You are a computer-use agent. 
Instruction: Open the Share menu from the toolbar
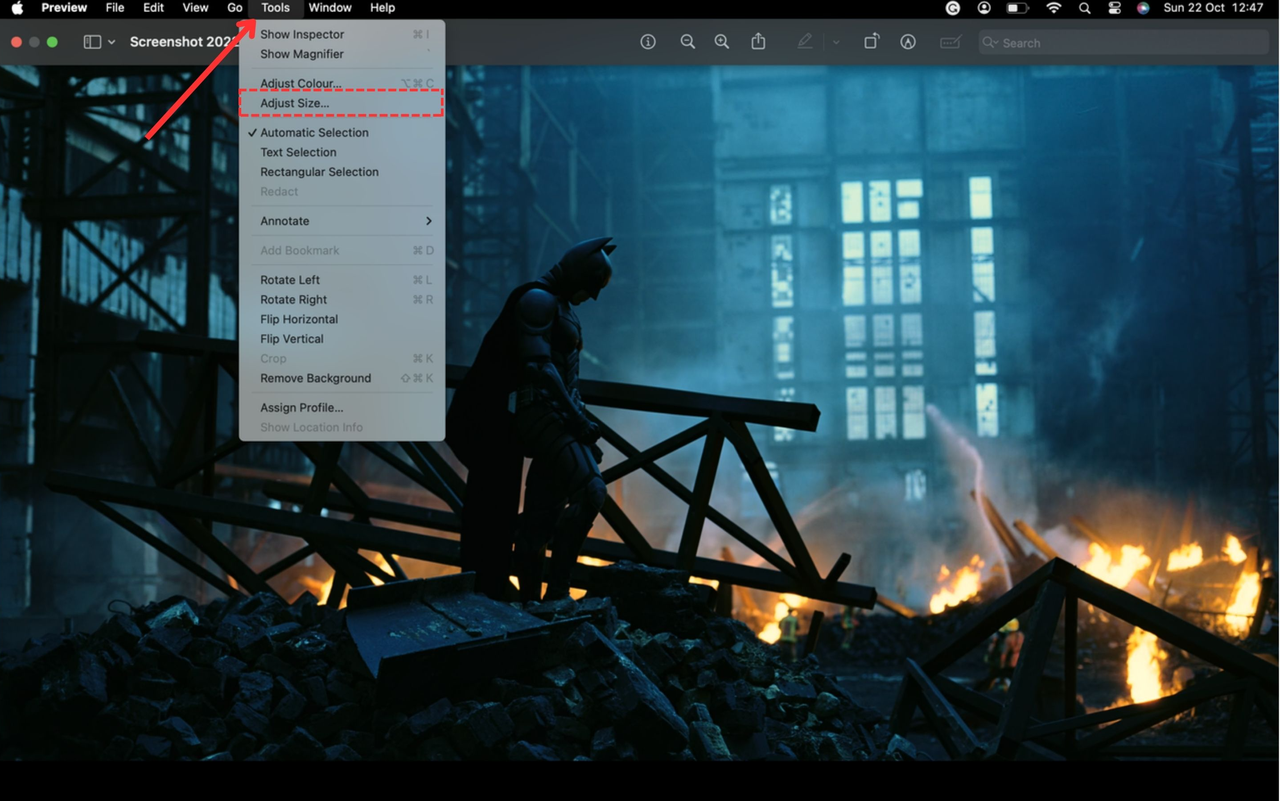(x=758, y=42)
